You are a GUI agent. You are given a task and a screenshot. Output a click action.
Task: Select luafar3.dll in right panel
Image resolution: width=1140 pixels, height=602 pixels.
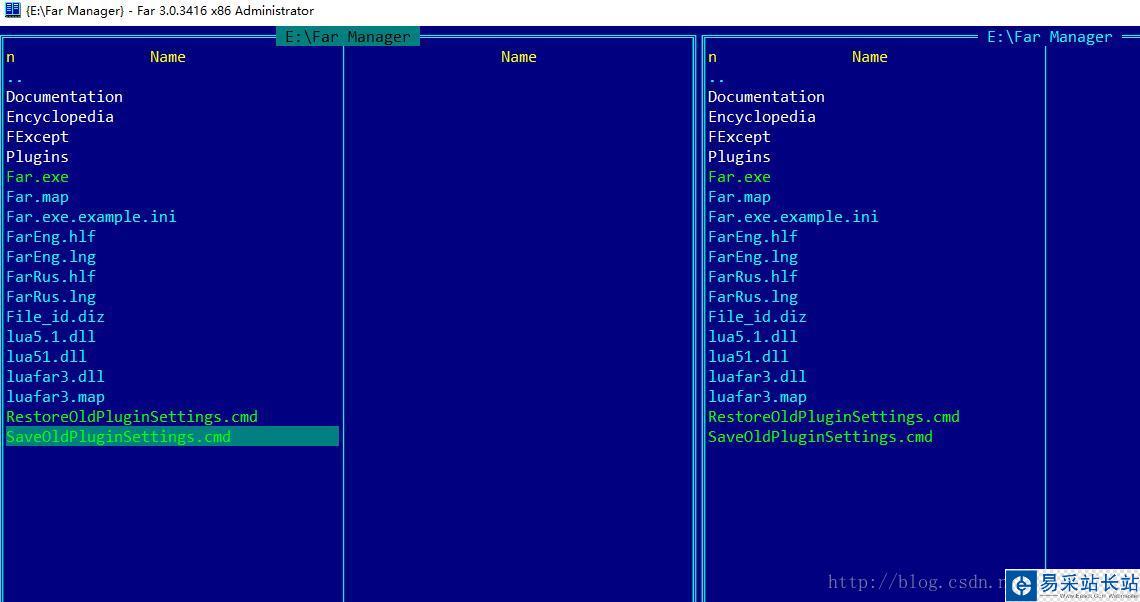pos(758,377)
